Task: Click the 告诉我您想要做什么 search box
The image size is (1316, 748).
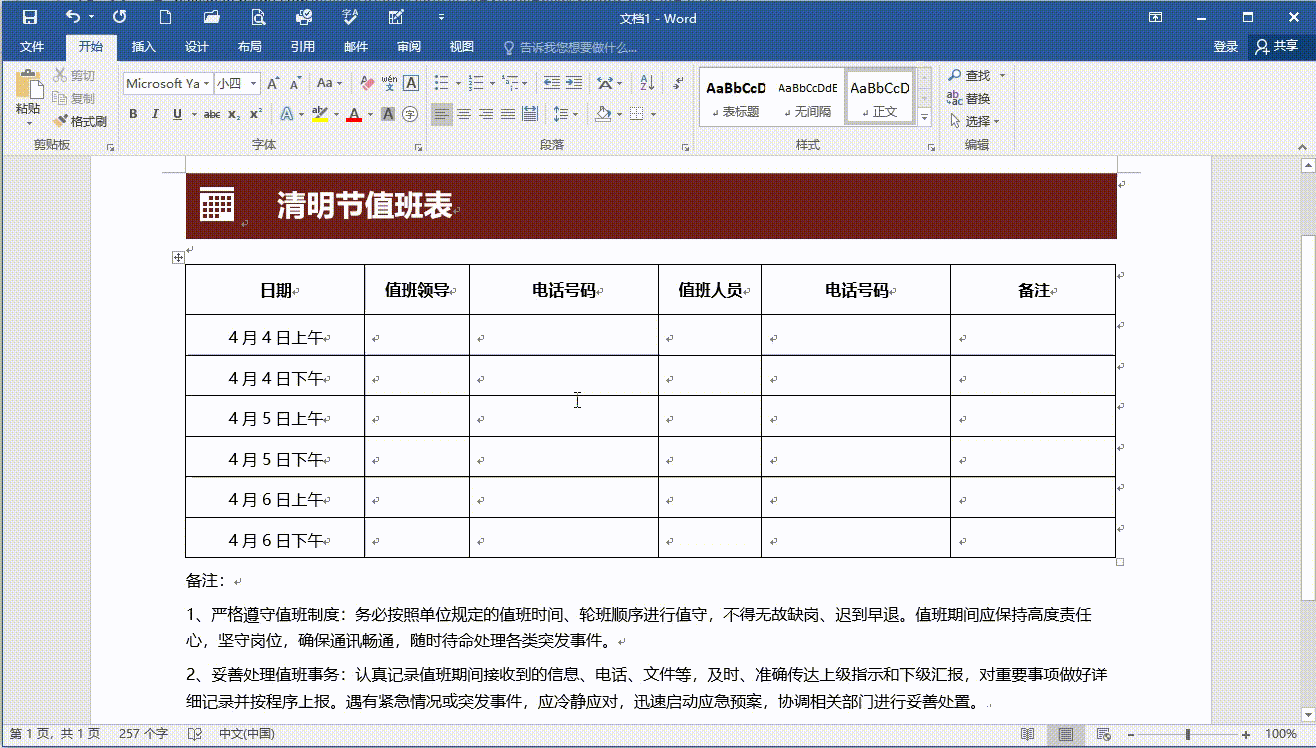Action: (570, 47)
